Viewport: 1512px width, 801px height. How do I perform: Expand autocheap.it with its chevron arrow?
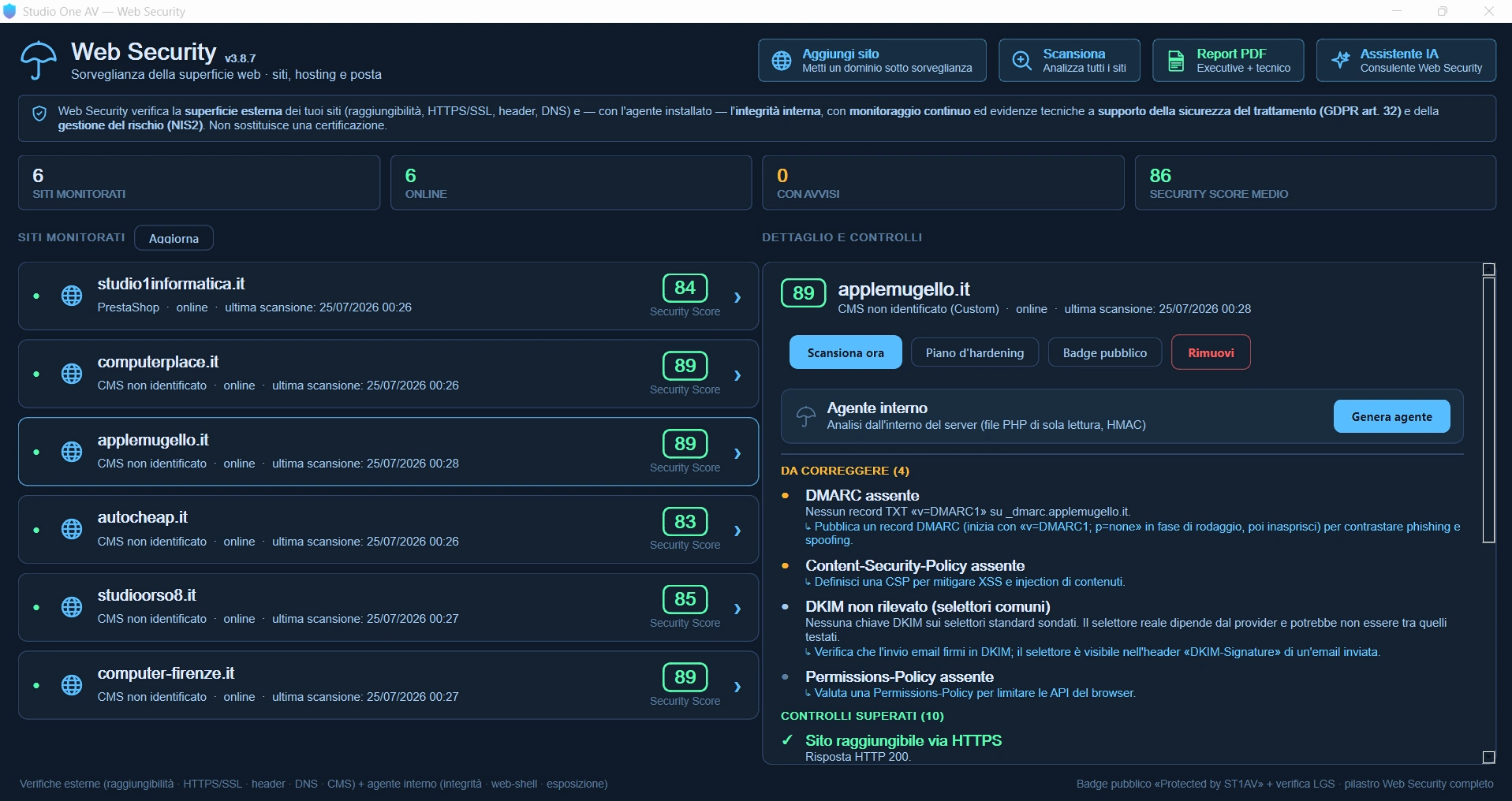(737, 531)
